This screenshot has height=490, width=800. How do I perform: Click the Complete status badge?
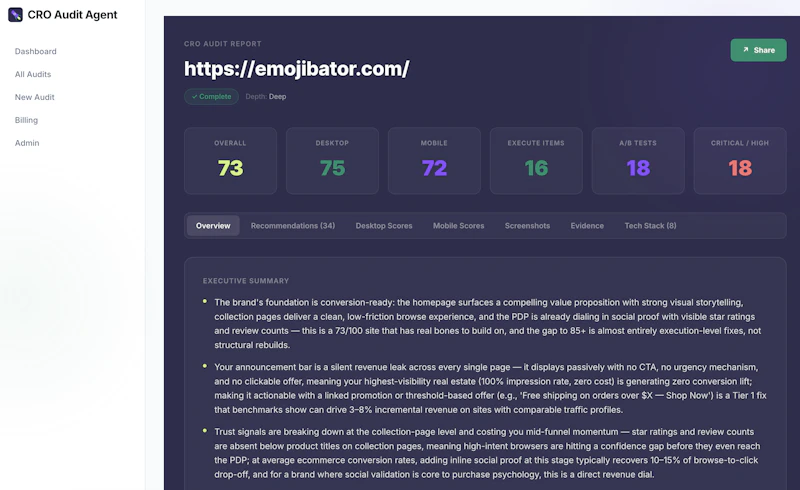tap(211, 96)
